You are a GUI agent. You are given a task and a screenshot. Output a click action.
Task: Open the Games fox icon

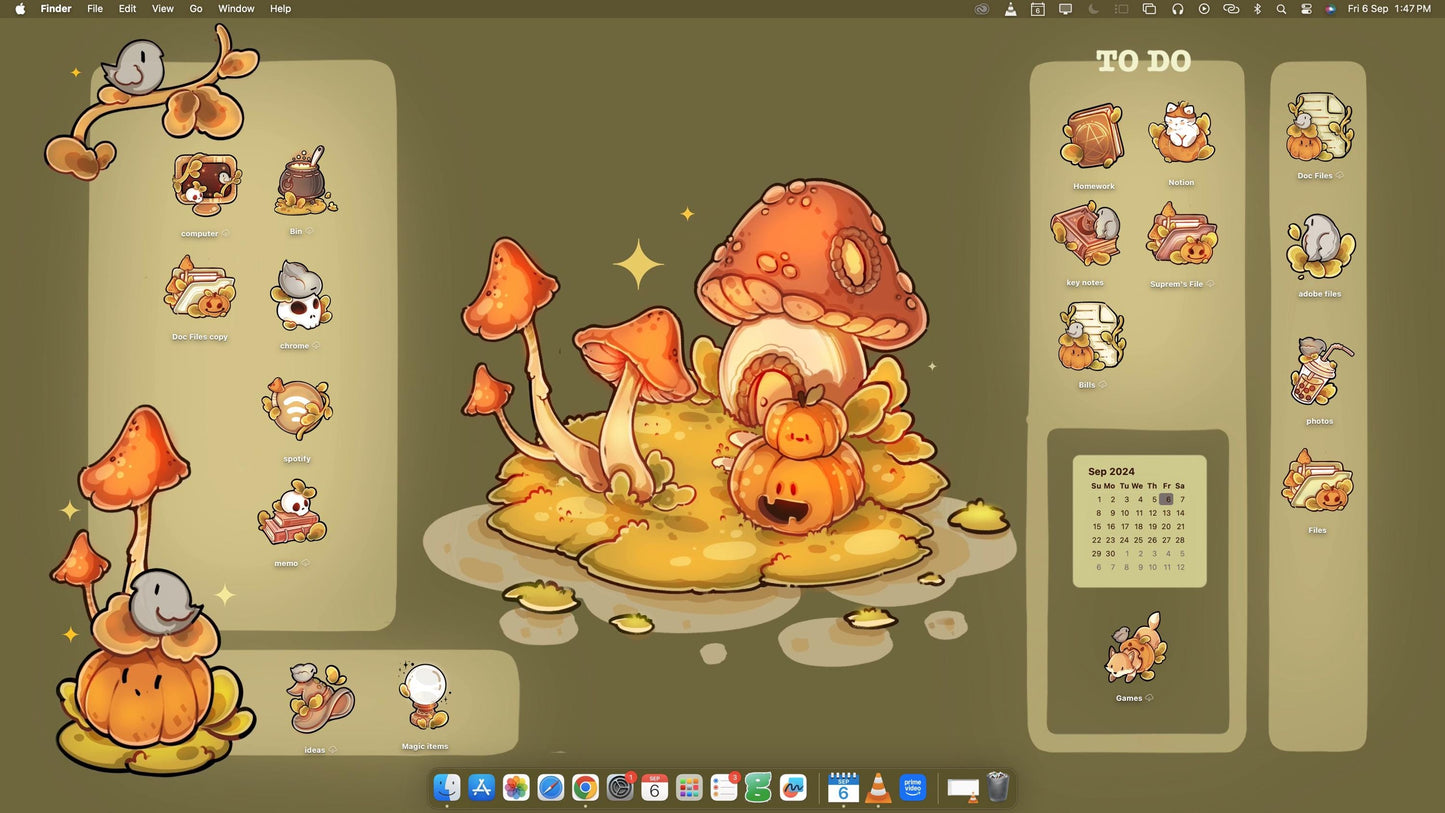(x=1135, y=650)
